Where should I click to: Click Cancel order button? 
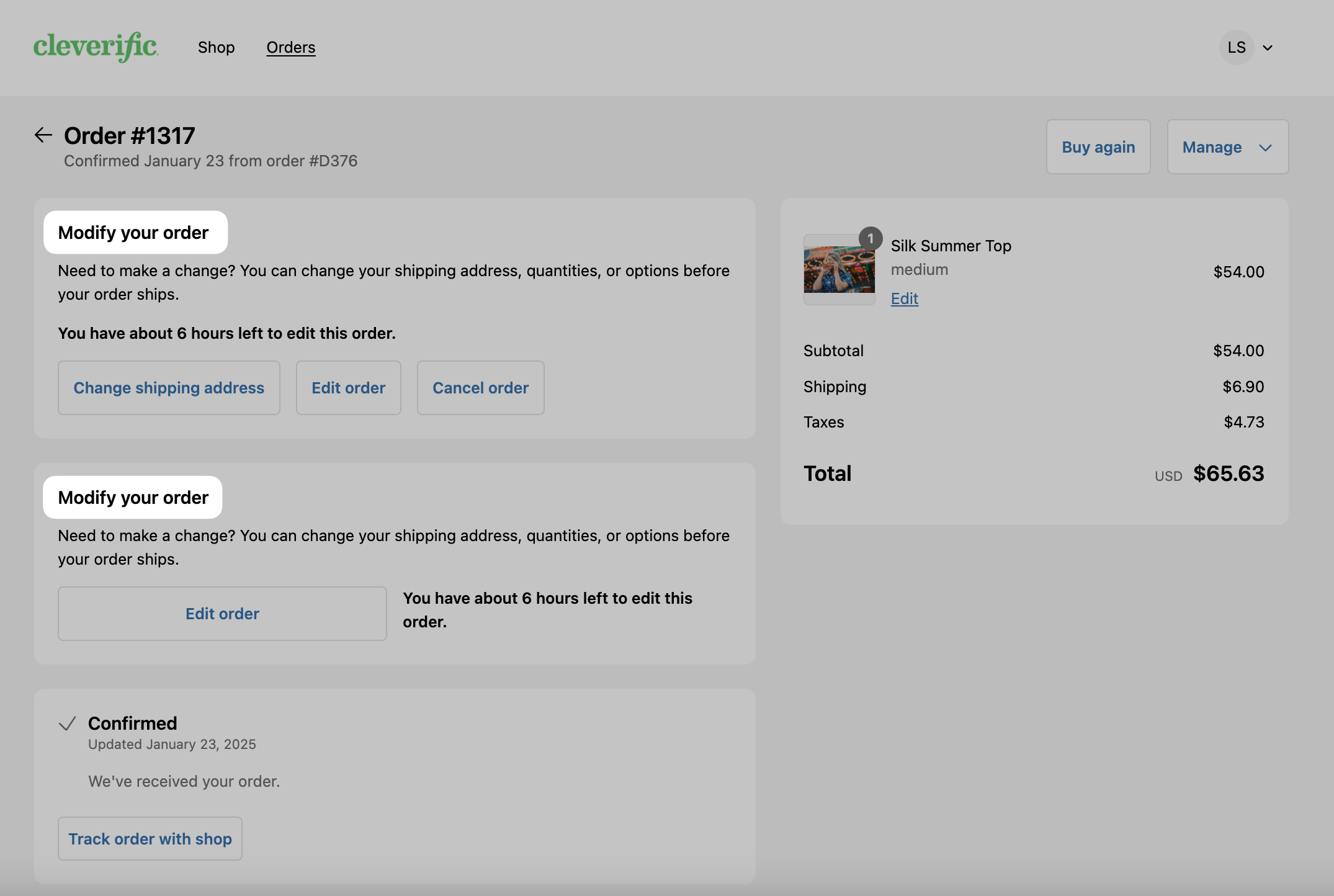click(480, 388)
